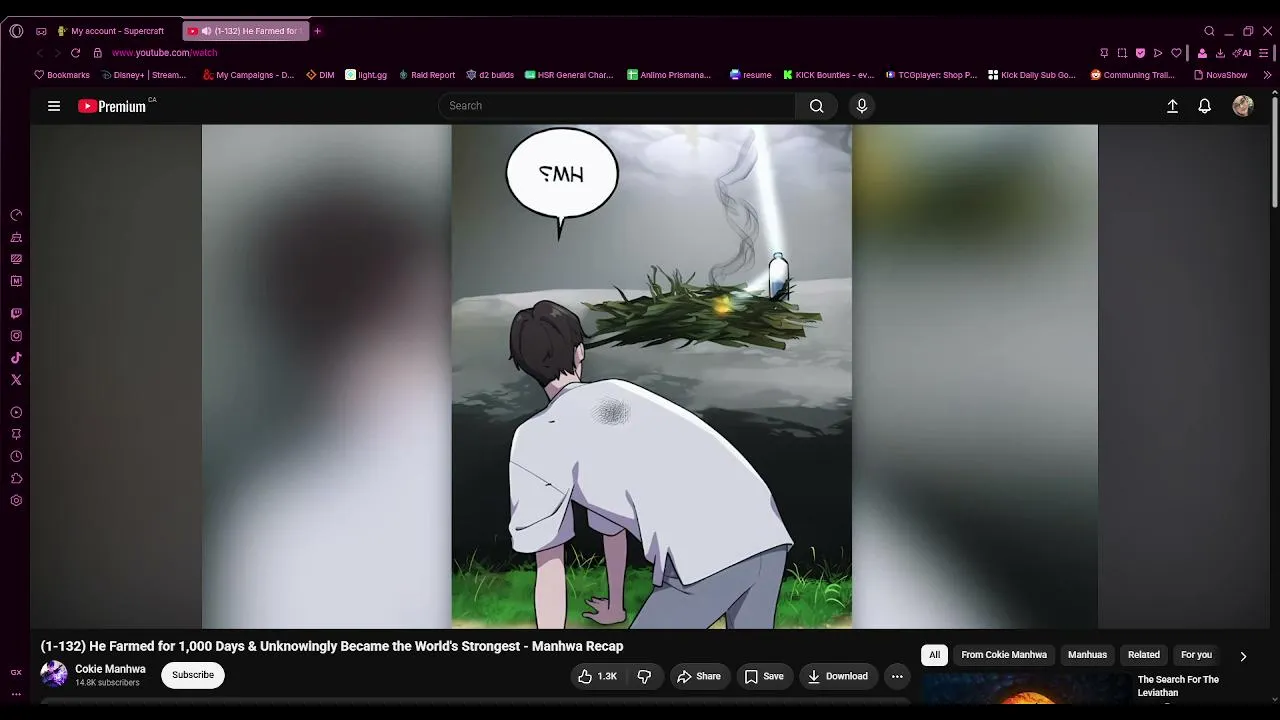The width and height of the screenshot is (1280, 720).
Task: Open the Opera GX main menu
Action: click(16, 31)
